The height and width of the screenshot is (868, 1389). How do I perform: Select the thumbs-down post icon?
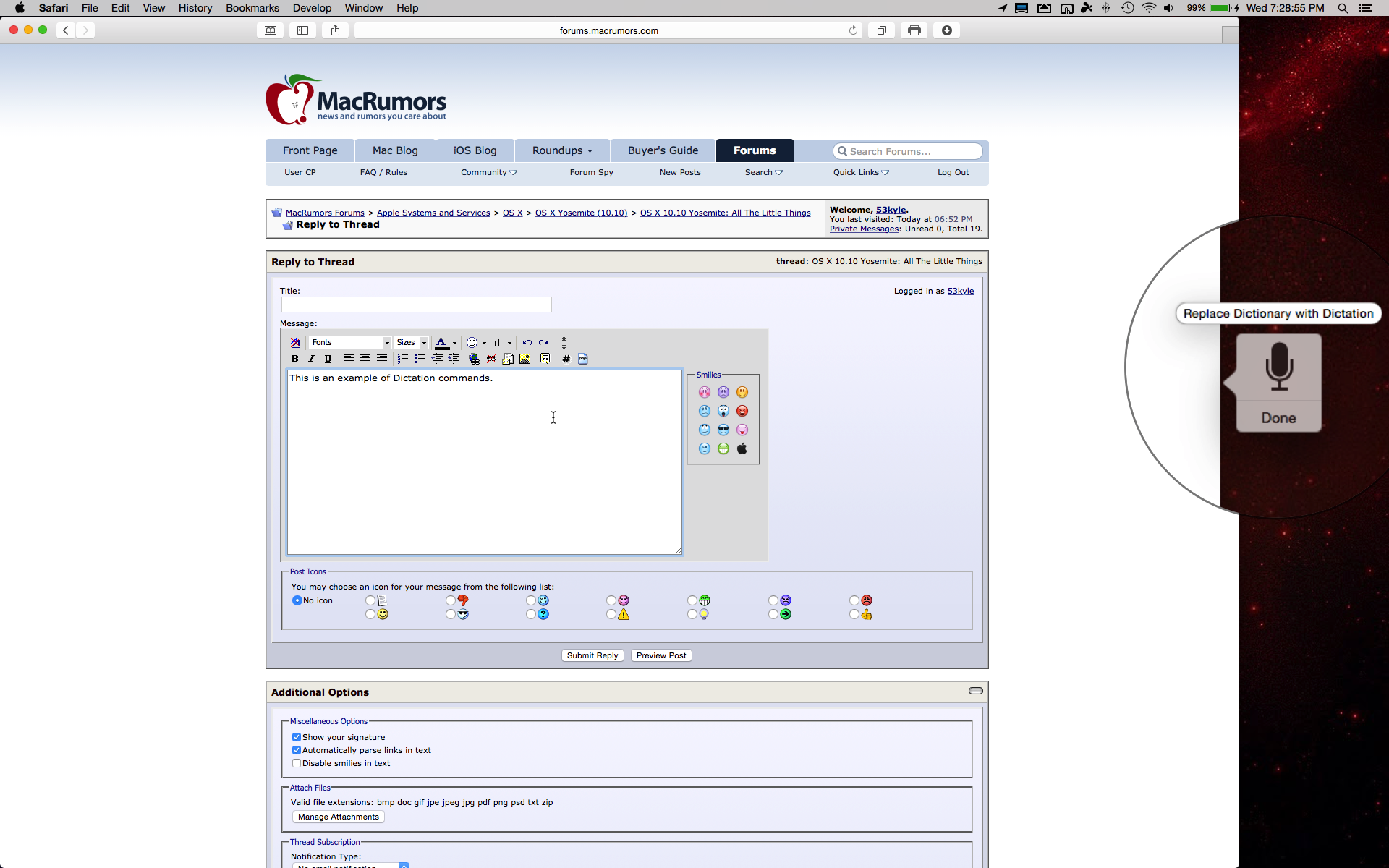pyautogui.click(x=451, y=600)
